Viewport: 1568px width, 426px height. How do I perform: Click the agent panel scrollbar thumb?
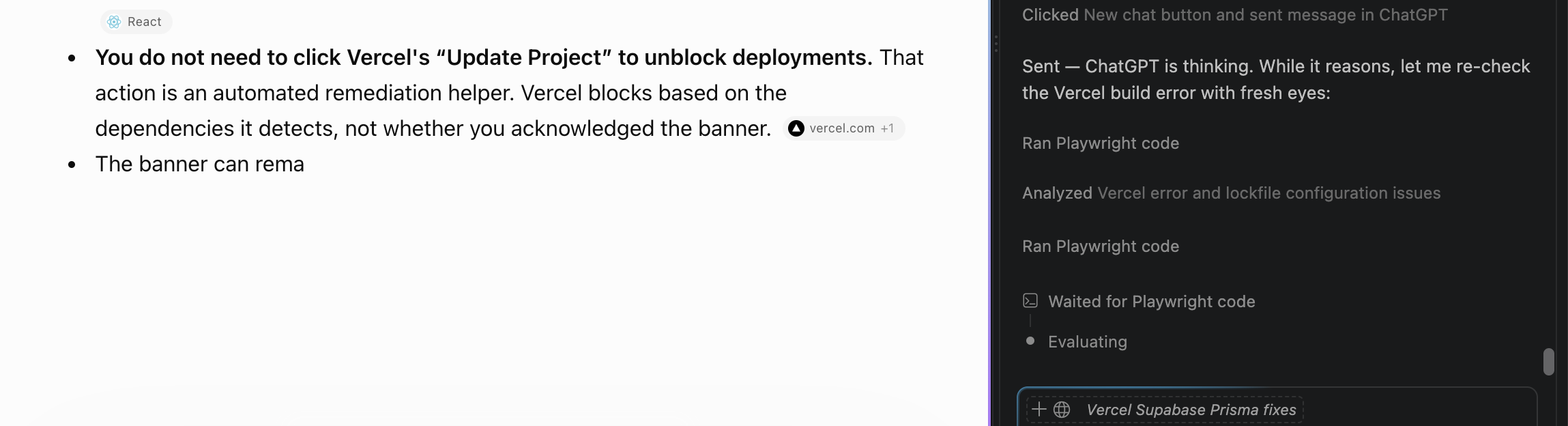(1549, 362)
